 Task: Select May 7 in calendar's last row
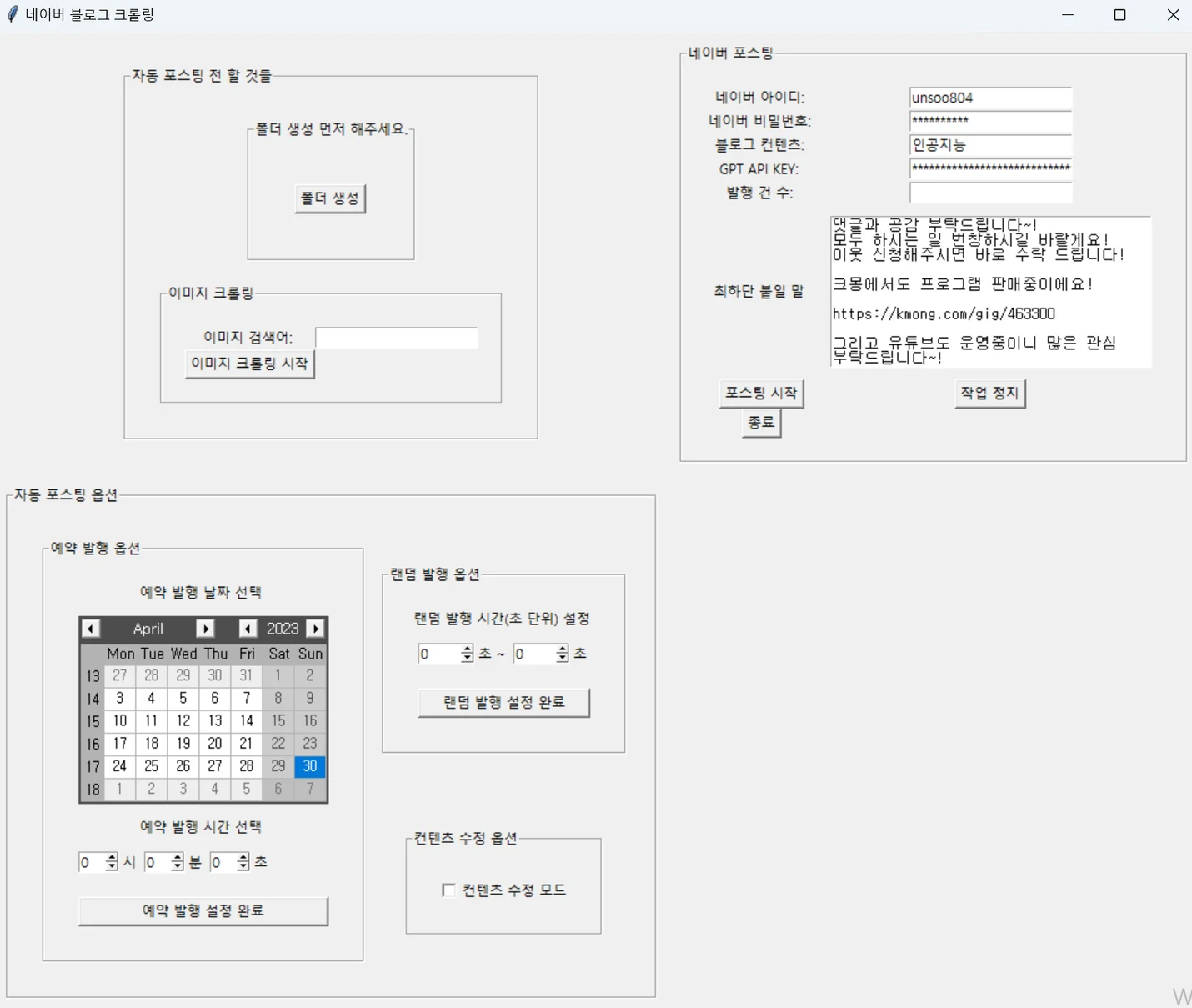click(x=310, y=788)
